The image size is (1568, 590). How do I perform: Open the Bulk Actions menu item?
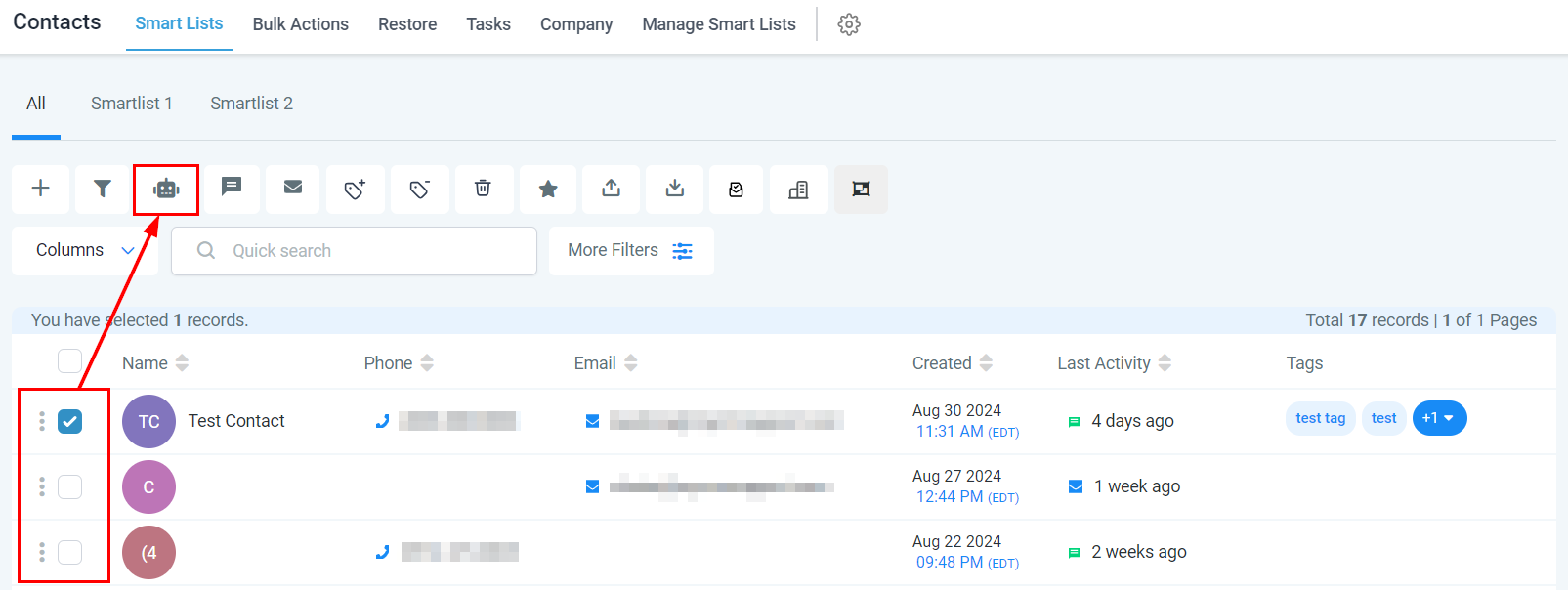click(300, 24)
